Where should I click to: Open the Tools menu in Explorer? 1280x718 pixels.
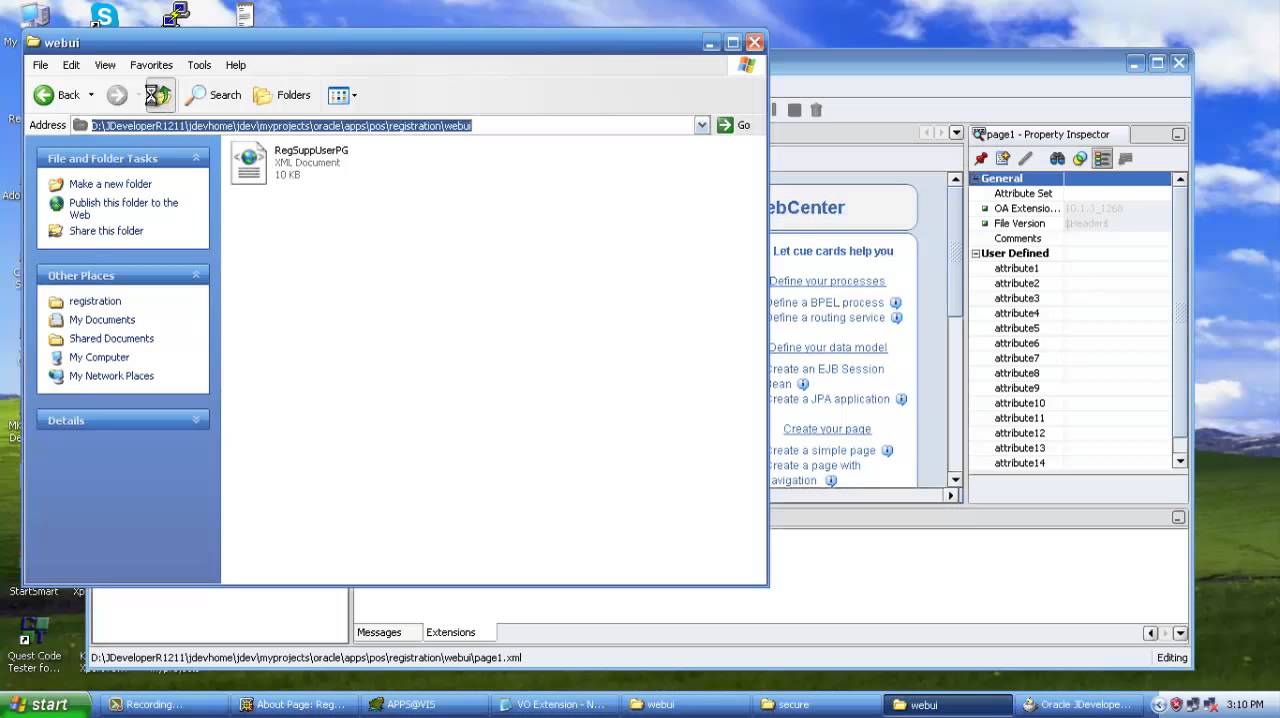[x=199, y=65]
